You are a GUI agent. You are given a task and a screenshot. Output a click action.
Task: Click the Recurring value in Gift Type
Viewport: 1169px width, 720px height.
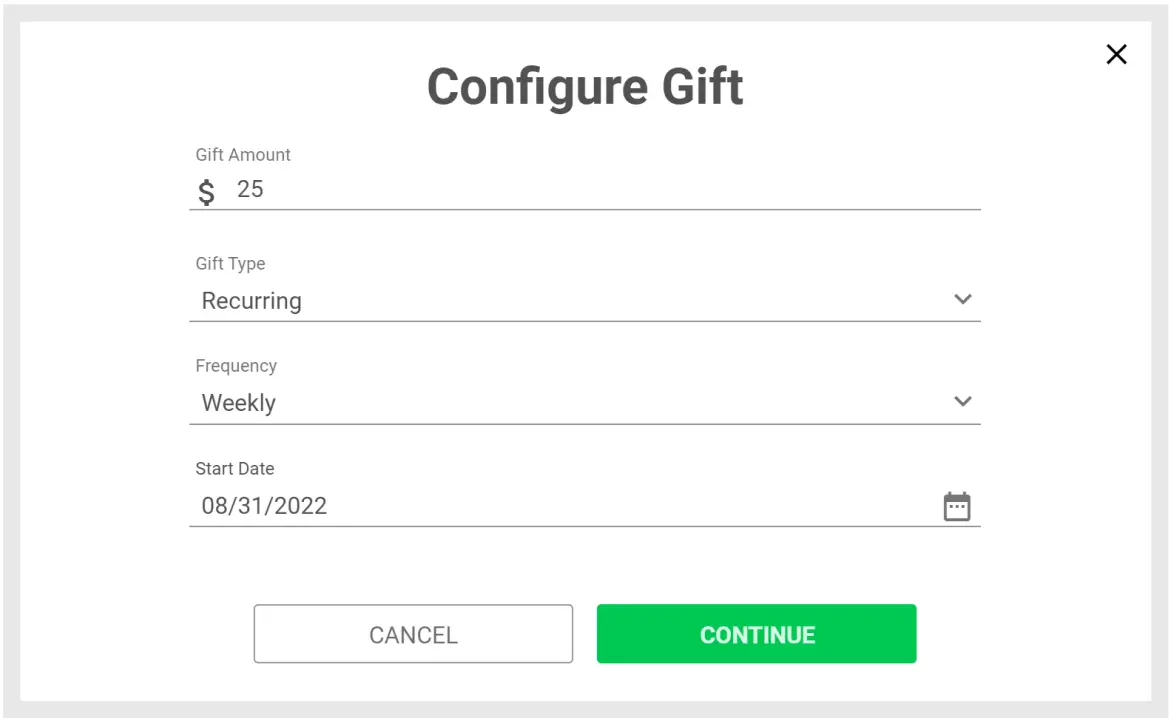(251, 301)
